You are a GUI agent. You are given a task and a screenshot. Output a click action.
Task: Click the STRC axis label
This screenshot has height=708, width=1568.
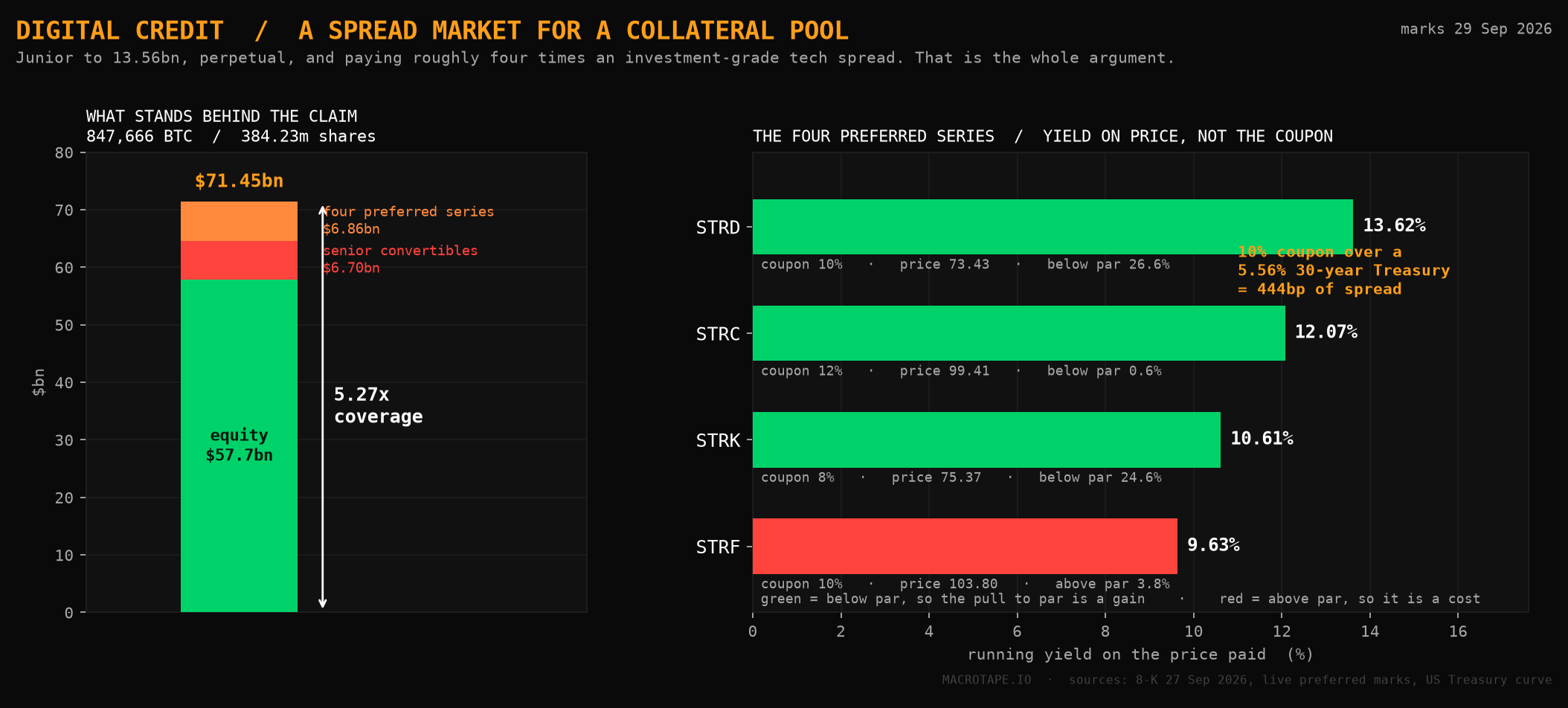[x=718, y=334]
